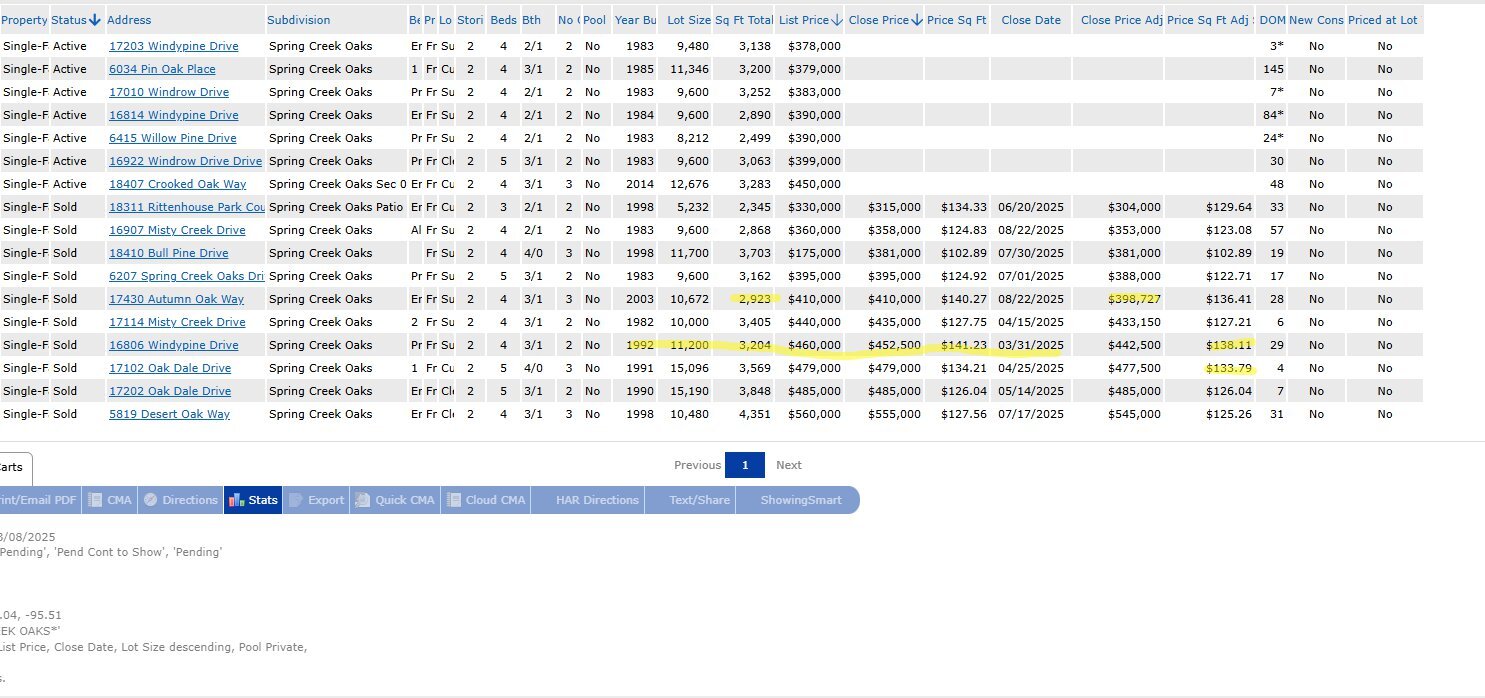Click the Export icon in toolbar
The image size is (1485, 698).
(x=296, y=500)
